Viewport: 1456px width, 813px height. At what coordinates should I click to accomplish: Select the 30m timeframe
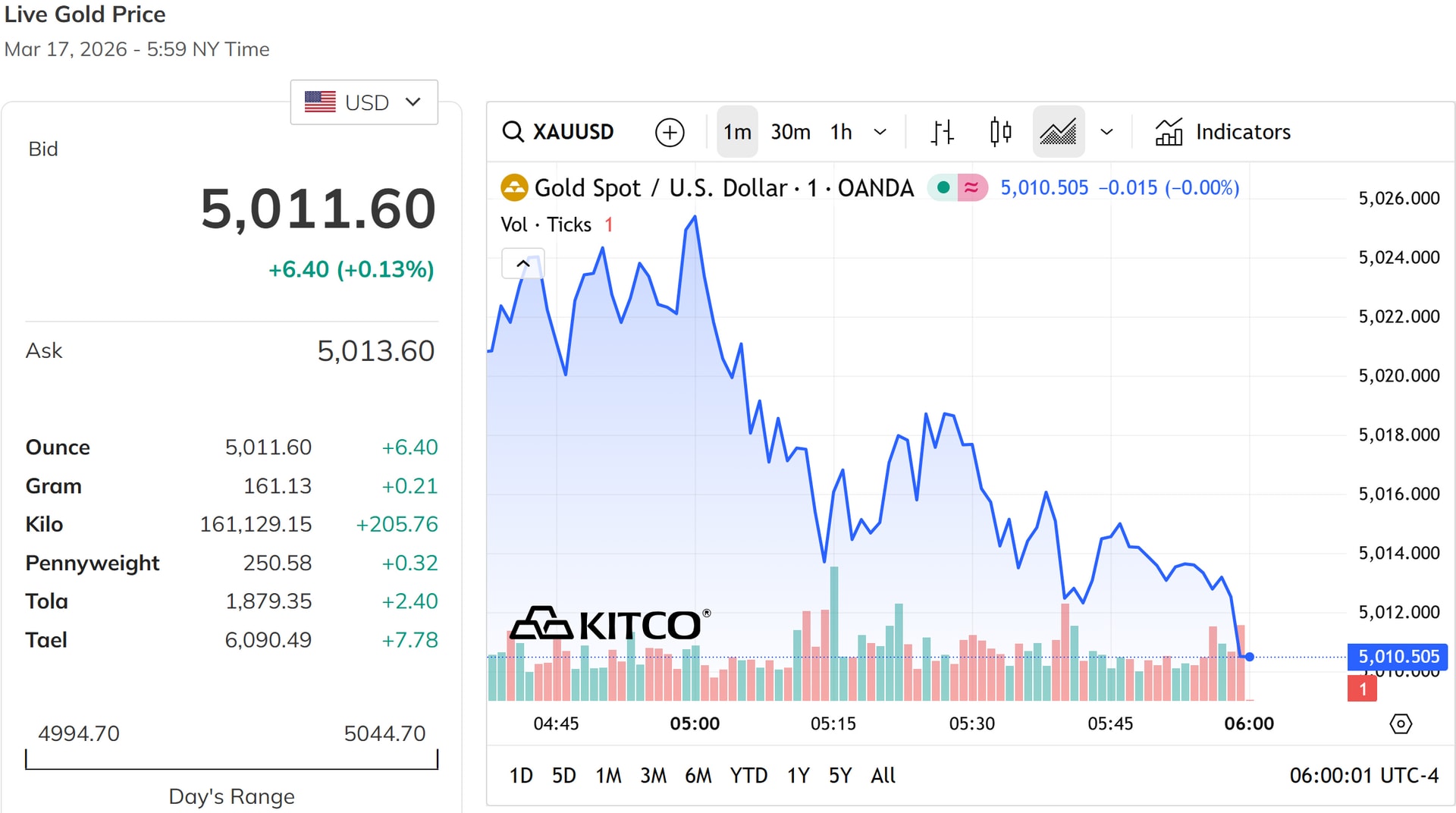(790, 132)
